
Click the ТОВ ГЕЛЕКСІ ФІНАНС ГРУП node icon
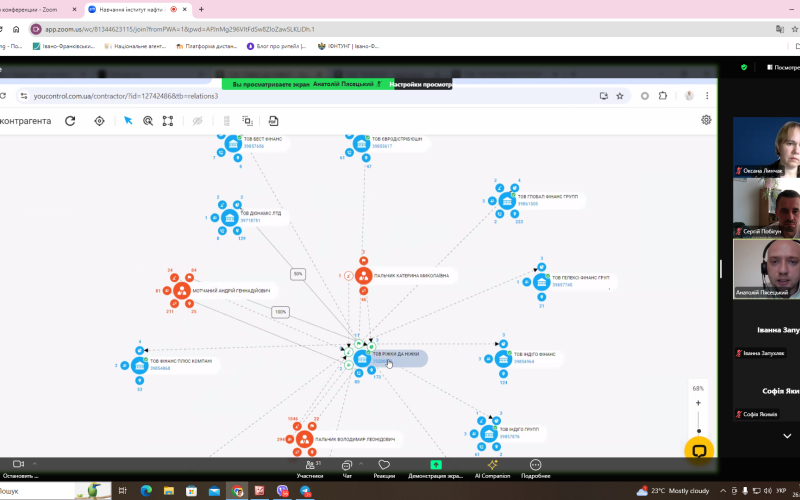pos(541,282)
